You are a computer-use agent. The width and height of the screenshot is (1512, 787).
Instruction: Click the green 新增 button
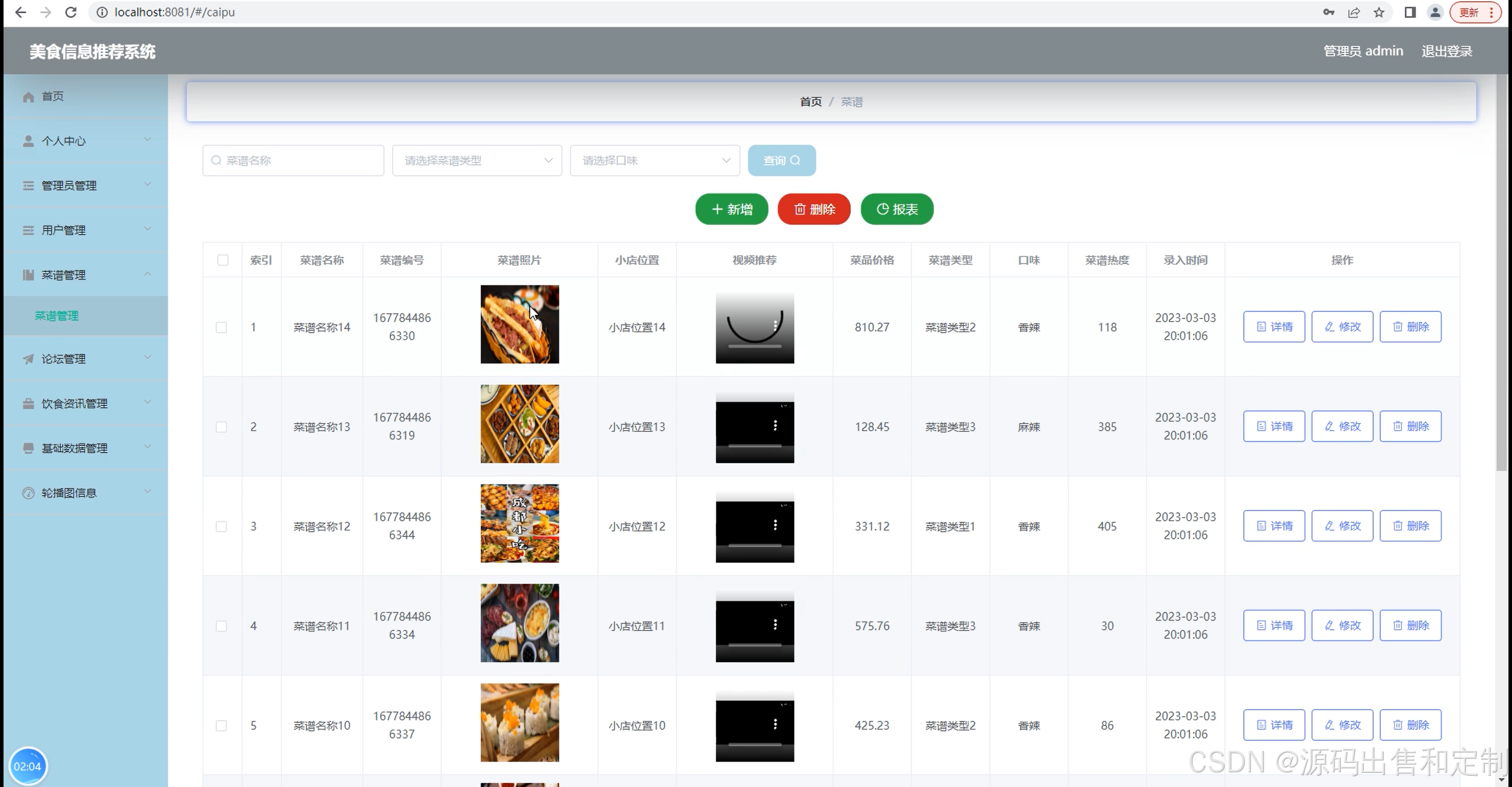731,209
